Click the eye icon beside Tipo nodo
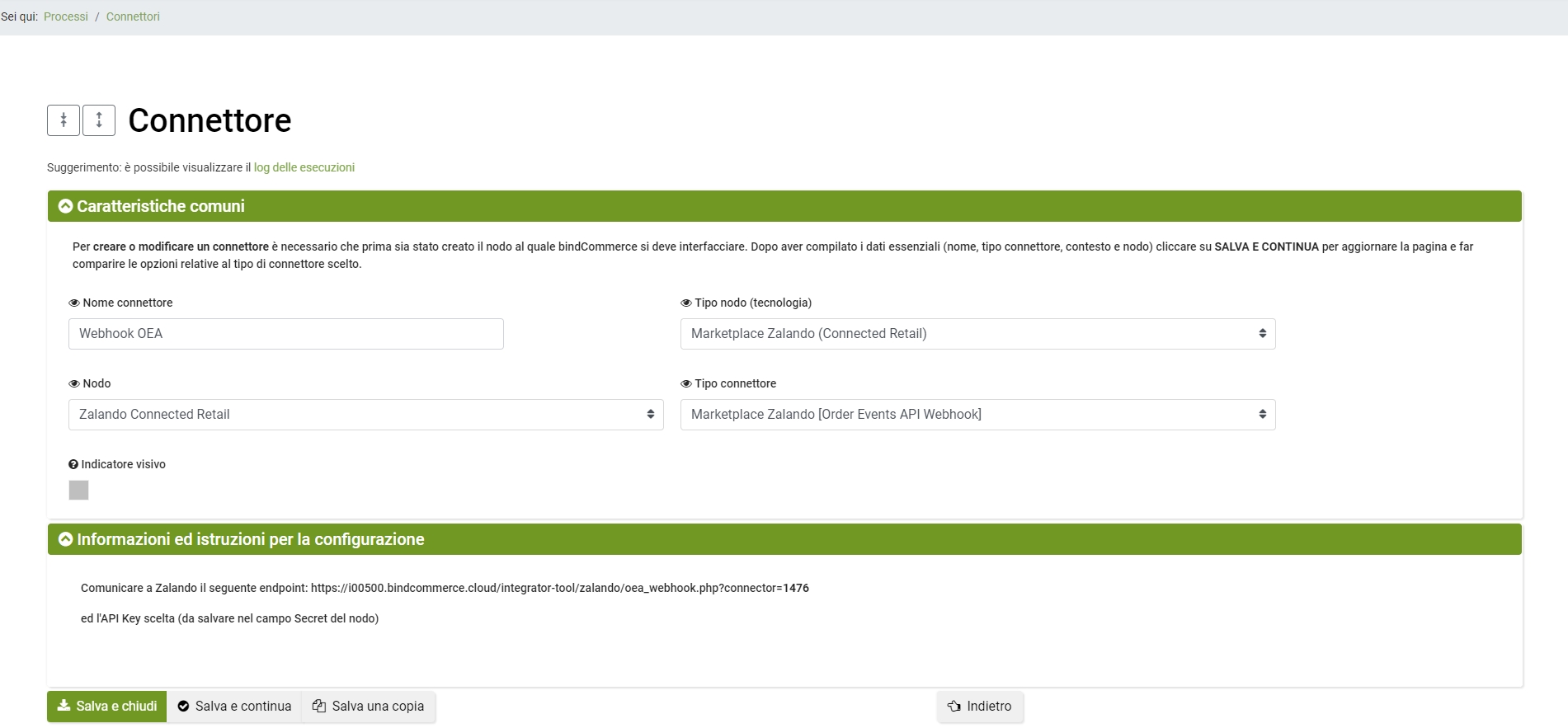 (685, 303)
